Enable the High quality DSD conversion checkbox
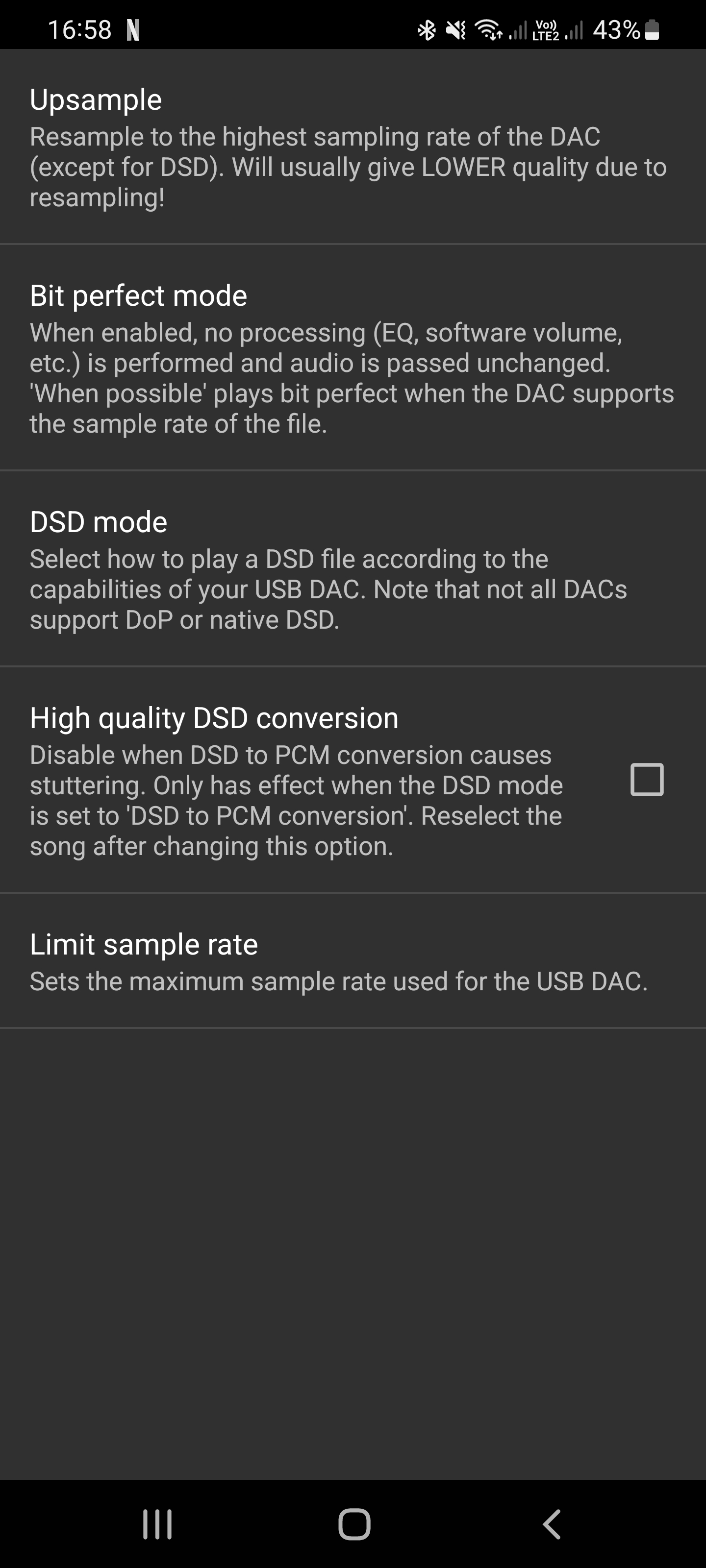This screenshot has height=1568, width=706. (646, 780)
